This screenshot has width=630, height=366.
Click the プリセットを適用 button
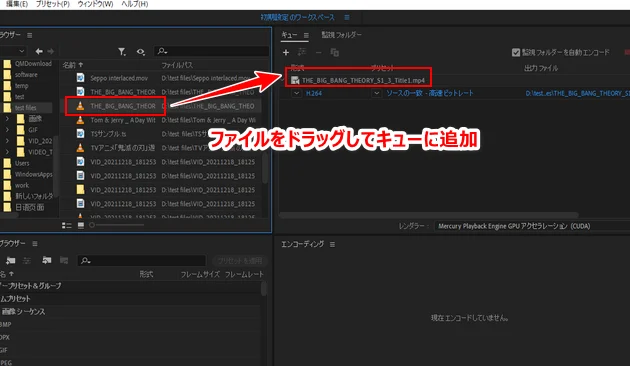pos(240,261)
